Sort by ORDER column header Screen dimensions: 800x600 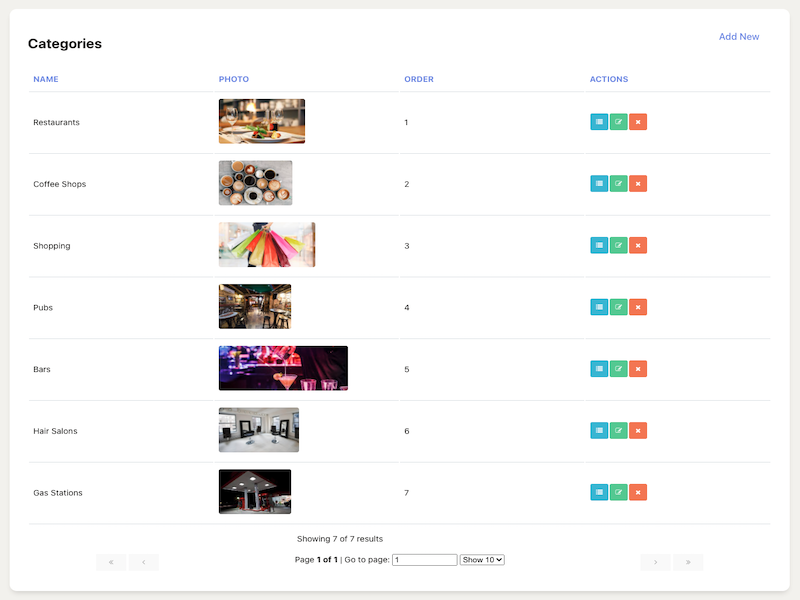pos(419,79)
